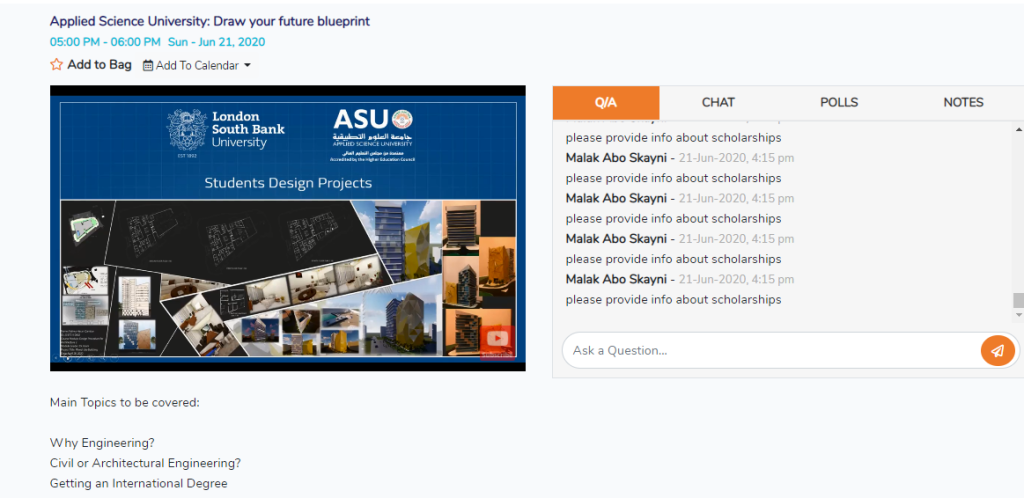
Task: Click the YouTube logo on the video
Action: click(498, 339)
